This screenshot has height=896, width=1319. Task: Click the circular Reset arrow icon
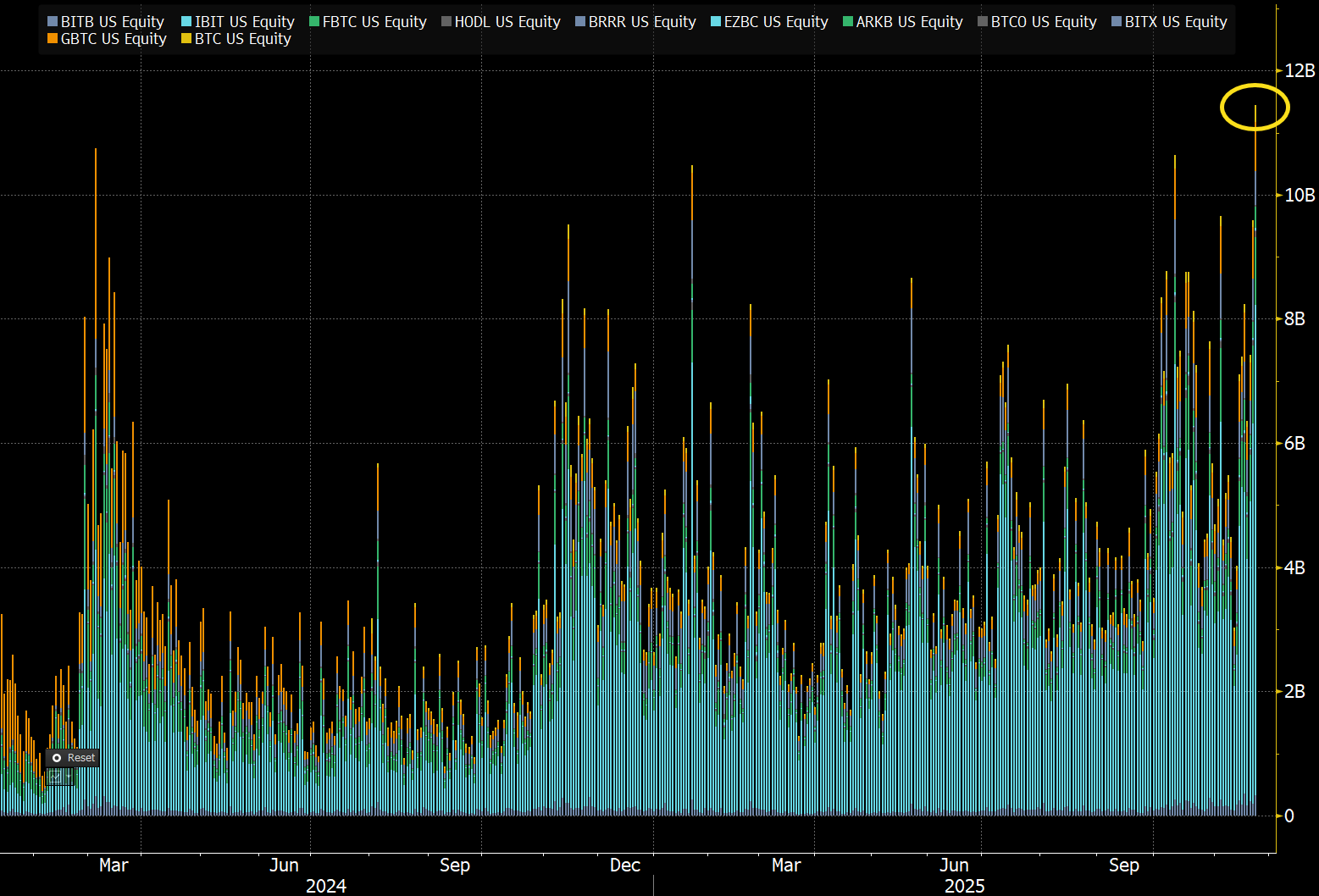point(56,757)
